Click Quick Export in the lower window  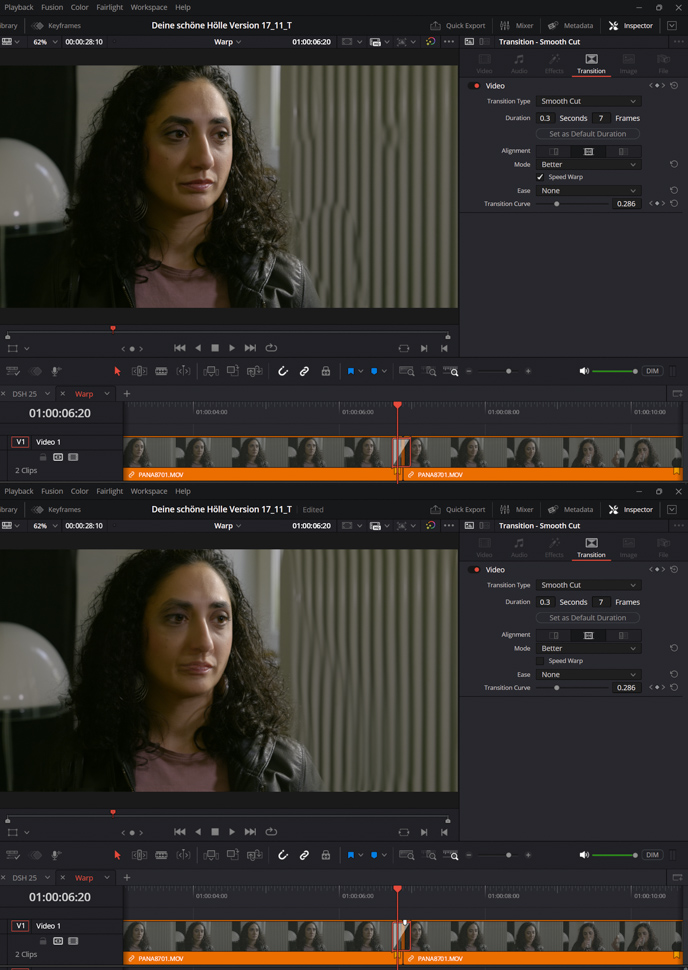tap(458, 509)
